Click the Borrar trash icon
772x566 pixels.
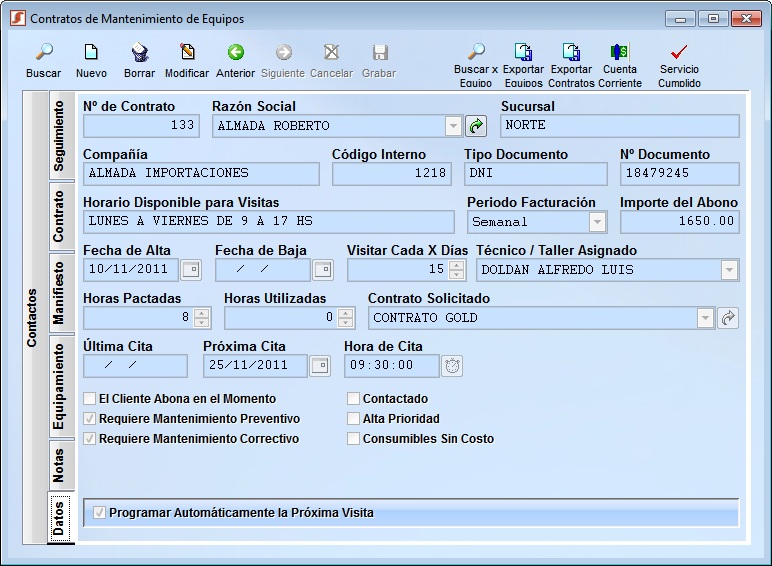point(140,53)
